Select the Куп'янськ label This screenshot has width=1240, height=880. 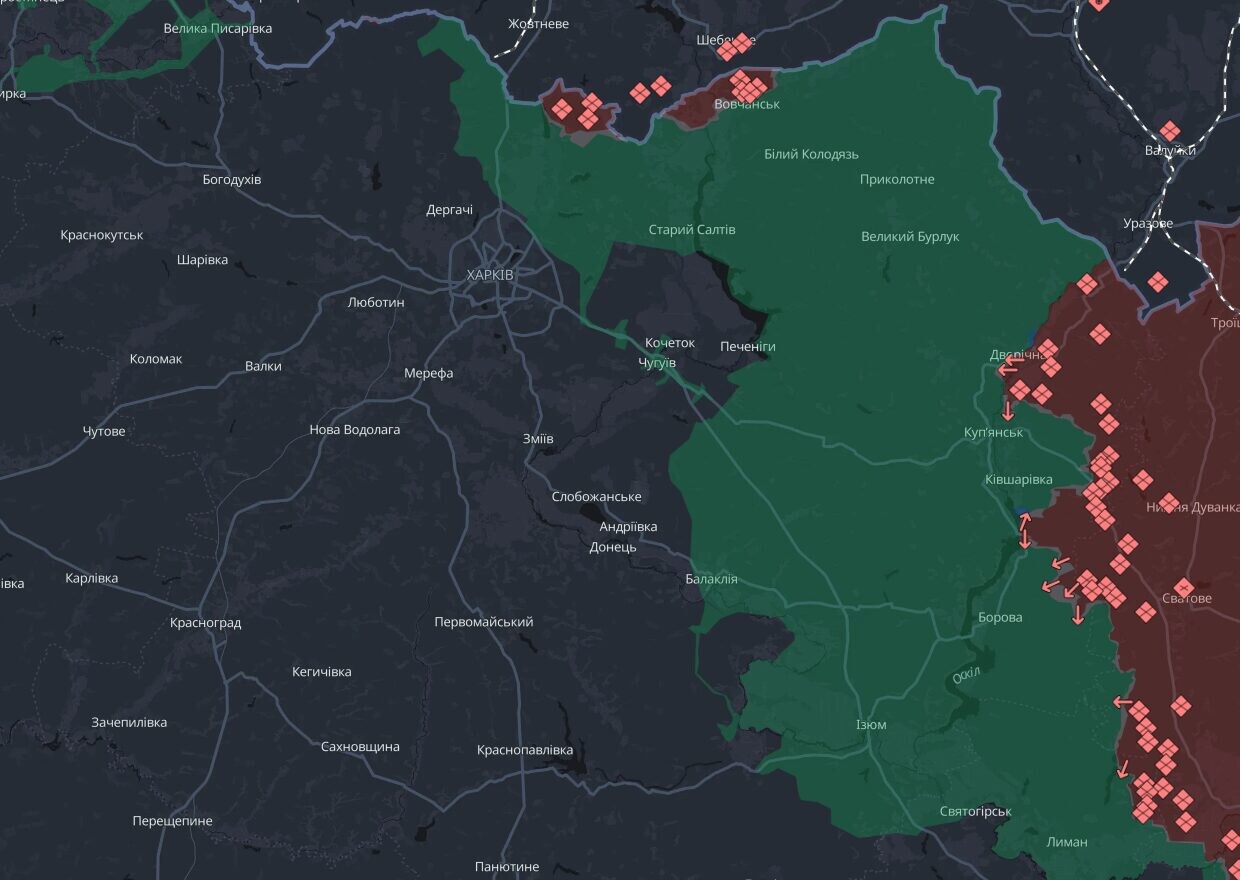[x=993, y=433]
